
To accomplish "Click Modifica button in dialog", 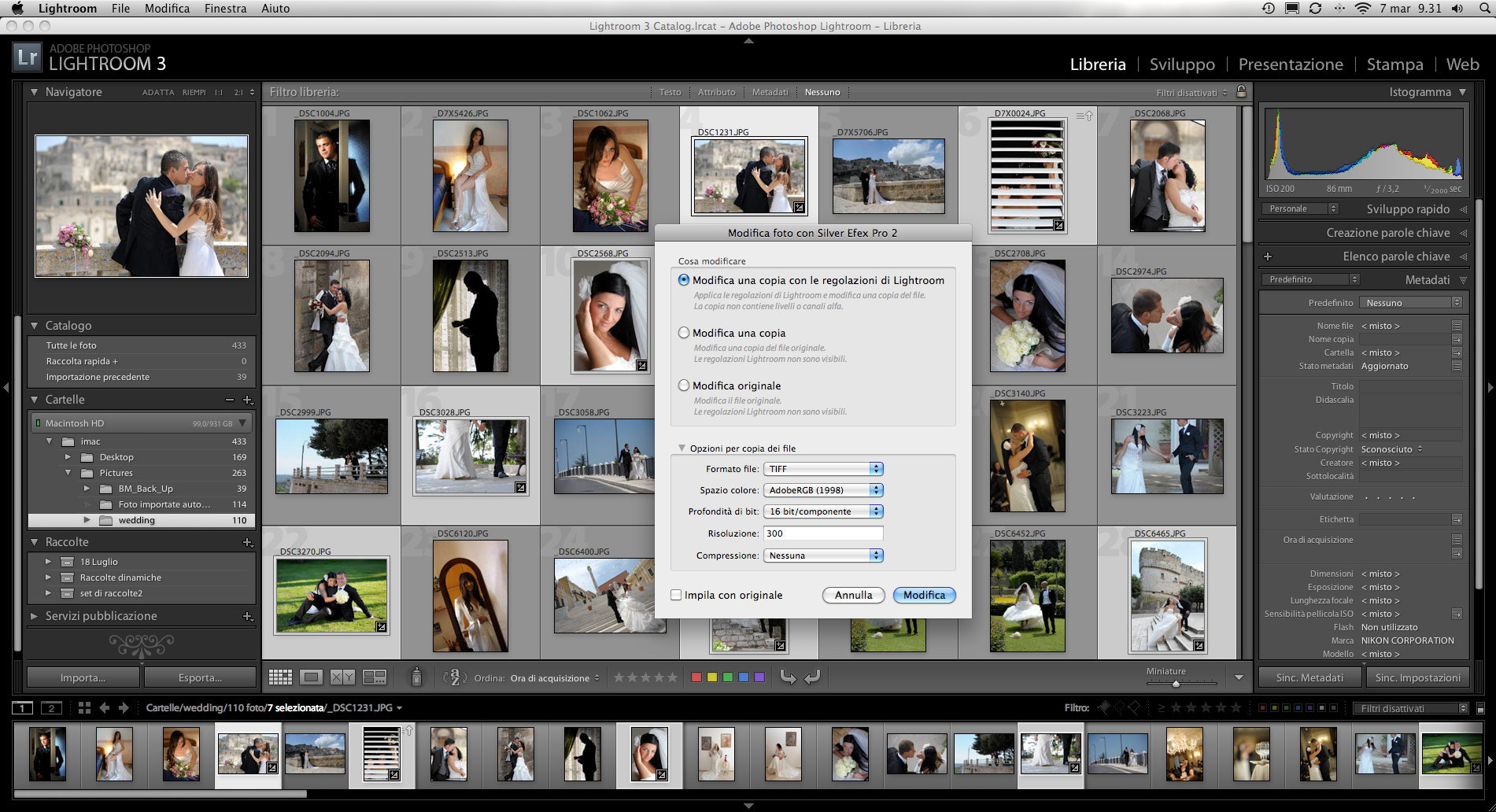I will point(924,595).
